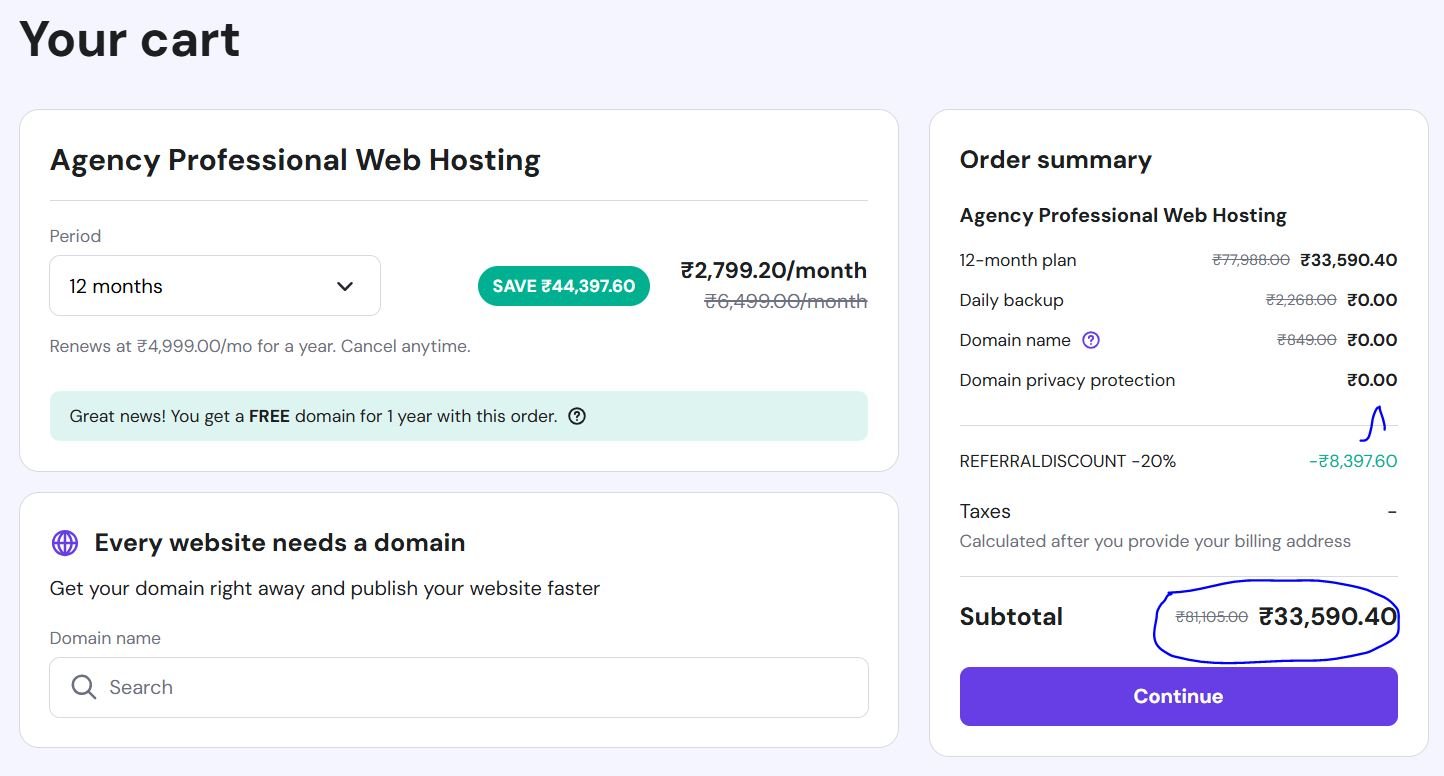
Task: Click the Taxes row in order summary
Action: click(985, 511)
